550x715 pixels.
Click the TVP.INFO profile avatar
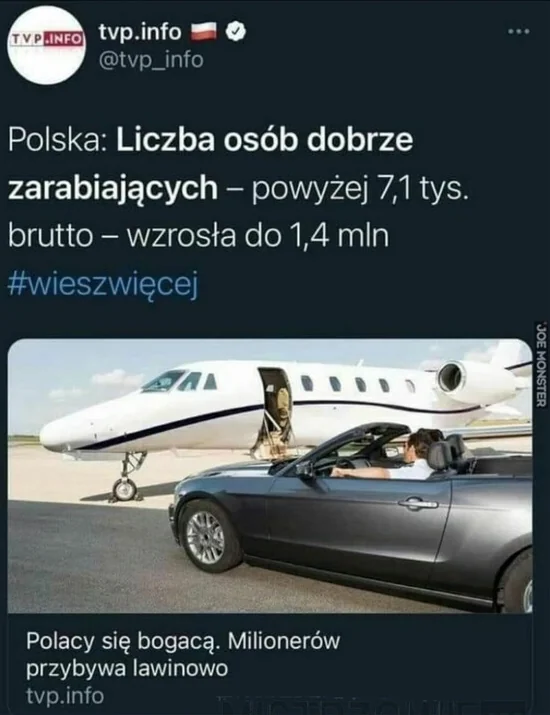pos(47,47)
